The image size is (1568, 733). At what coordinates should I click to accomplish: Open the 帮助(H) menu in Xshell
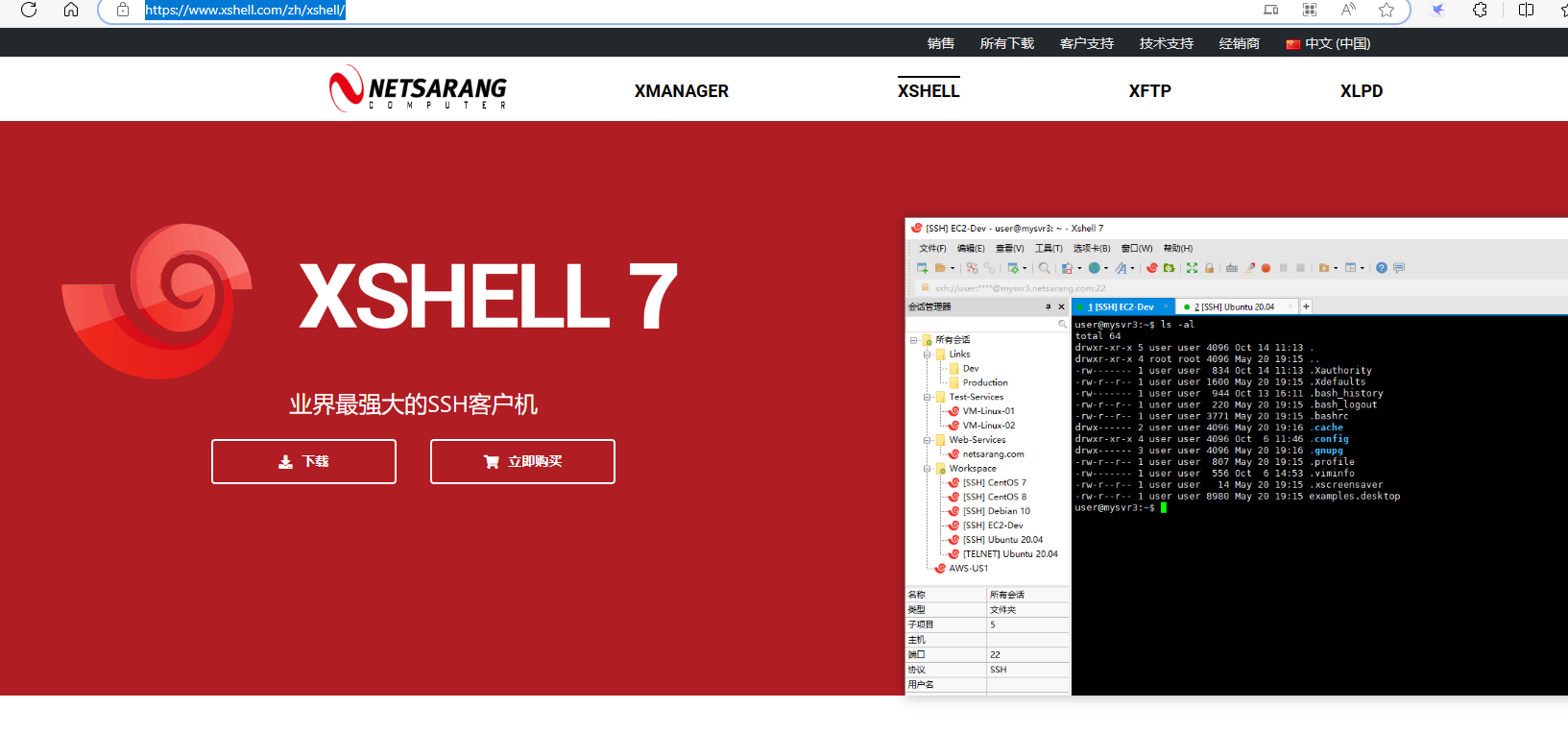[x=1178, y=249]
